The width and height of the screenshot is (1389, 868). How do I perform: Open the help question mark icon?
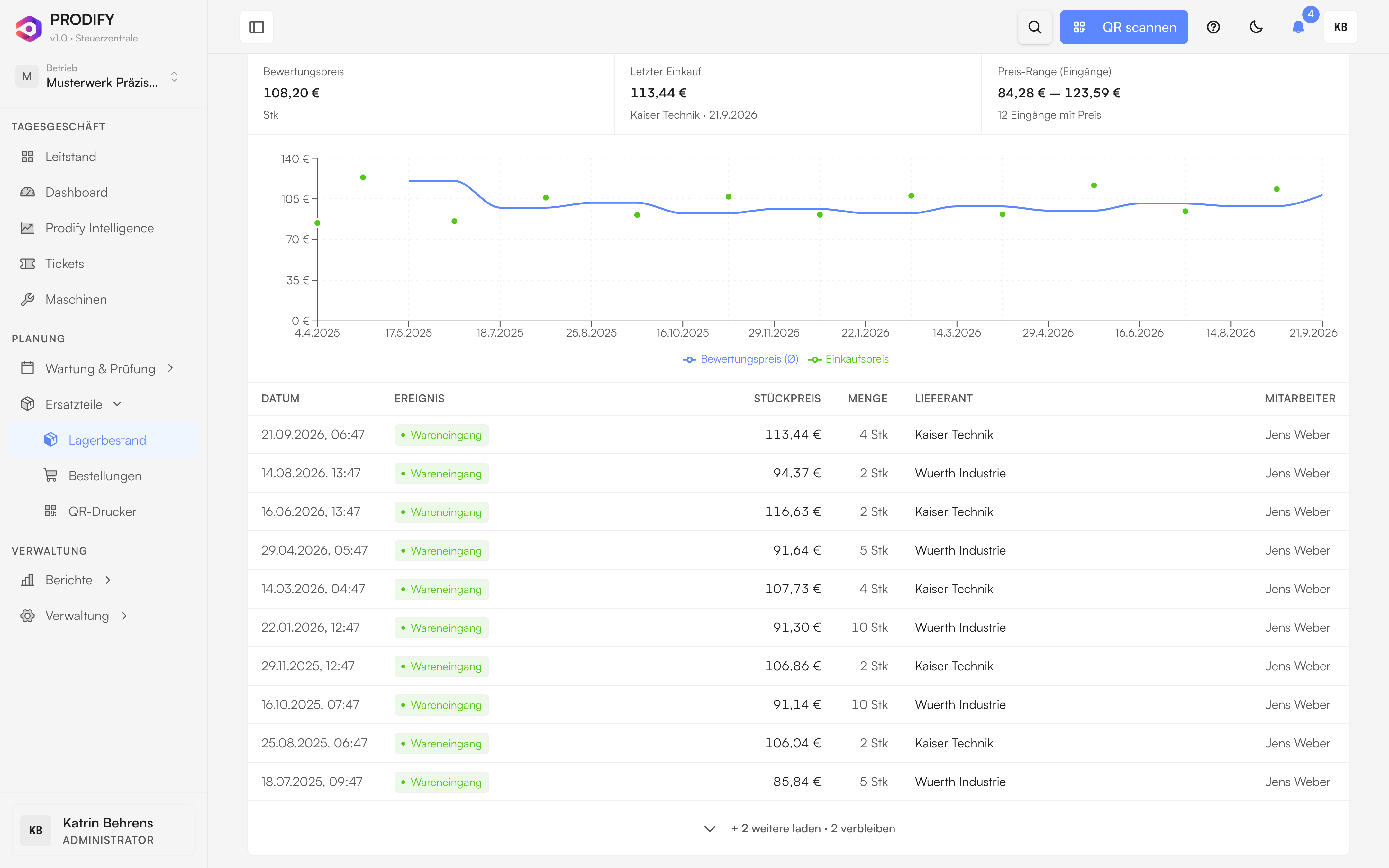[x=1213, y=27]
